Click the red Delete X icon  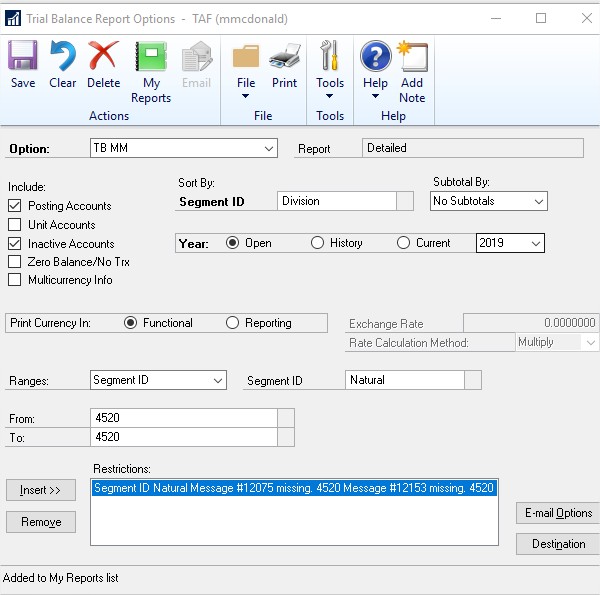coord(103,55)
